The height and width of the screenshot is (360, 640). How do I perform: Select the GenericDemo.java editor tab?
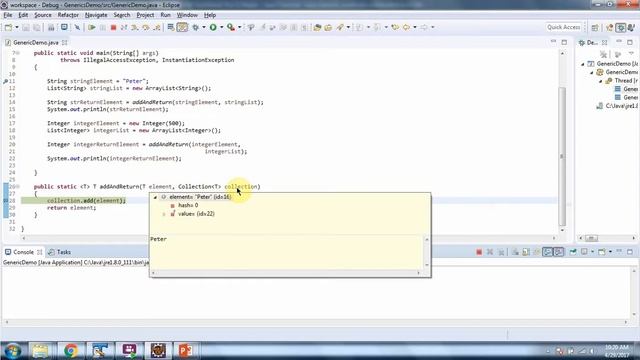pyautogui.click(x=36, y=42)
